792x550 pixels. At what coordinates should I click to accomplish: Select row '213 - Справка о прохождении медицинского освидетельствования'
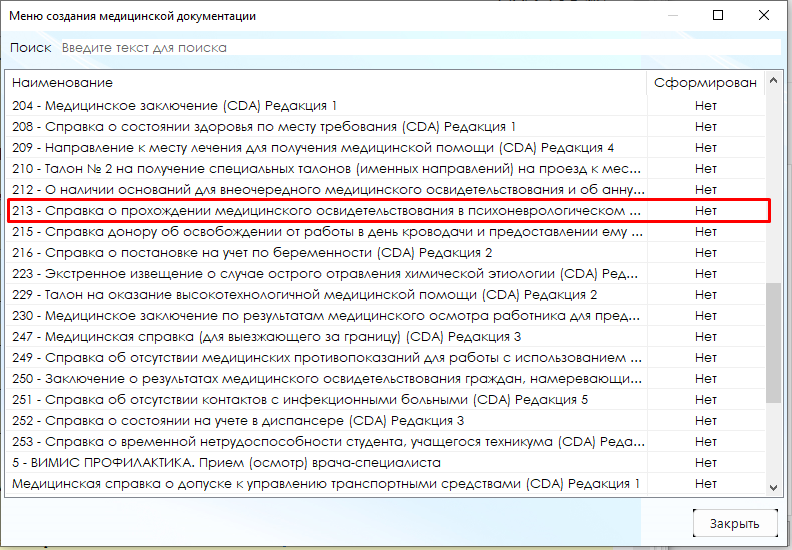tap(386, 211)
